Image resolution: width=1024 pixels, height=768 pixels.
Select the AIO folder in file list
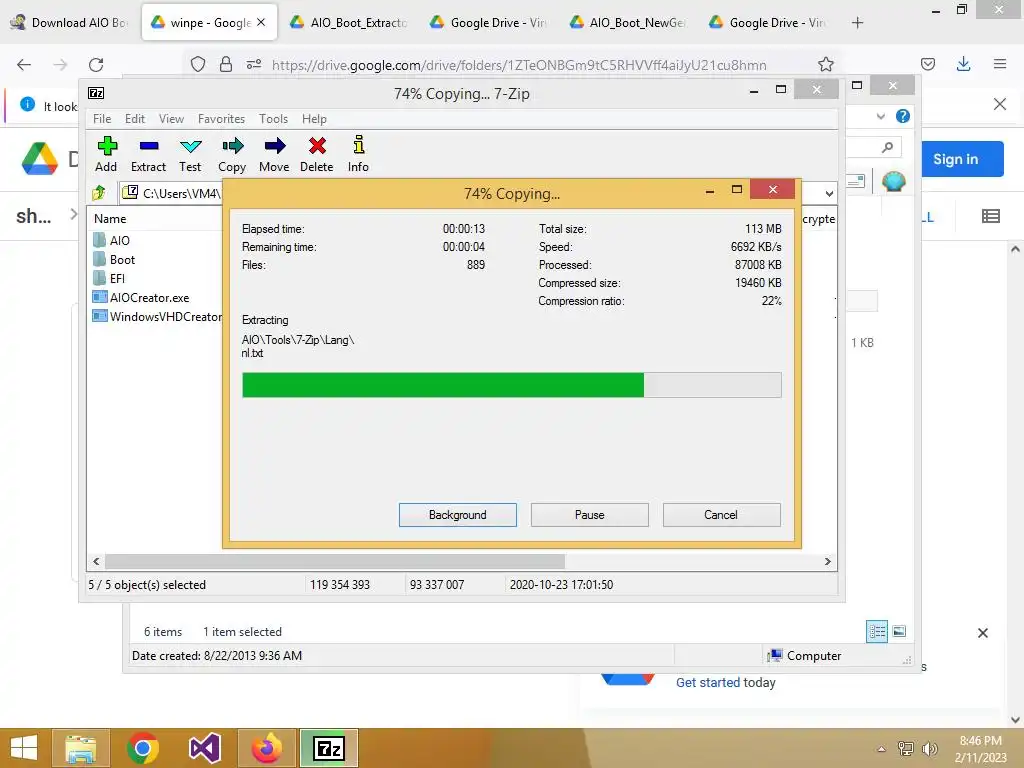tap(112, 240)
